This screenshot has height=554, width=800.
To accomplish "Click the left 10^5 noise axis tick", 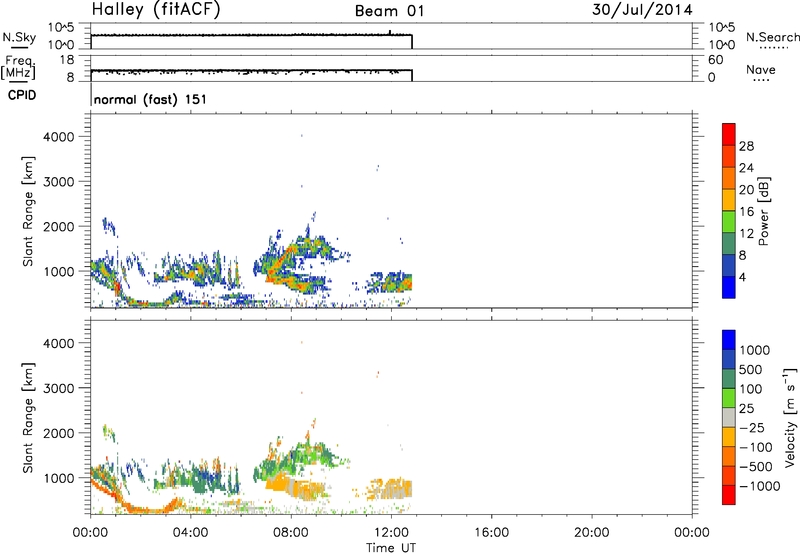I will 62,27.
